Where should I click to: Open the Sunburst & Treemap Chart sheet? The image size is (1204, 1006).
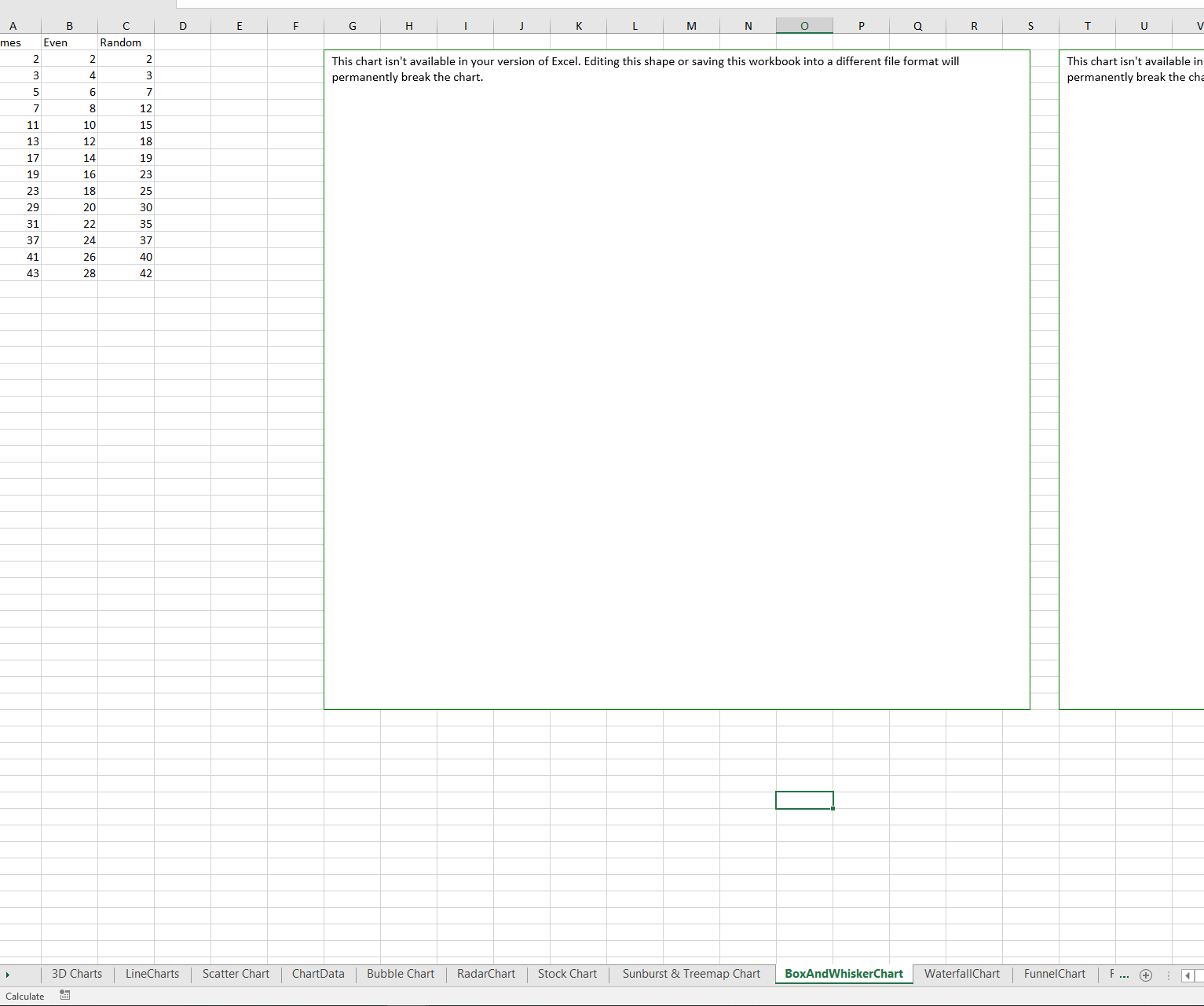click(690, 974)
